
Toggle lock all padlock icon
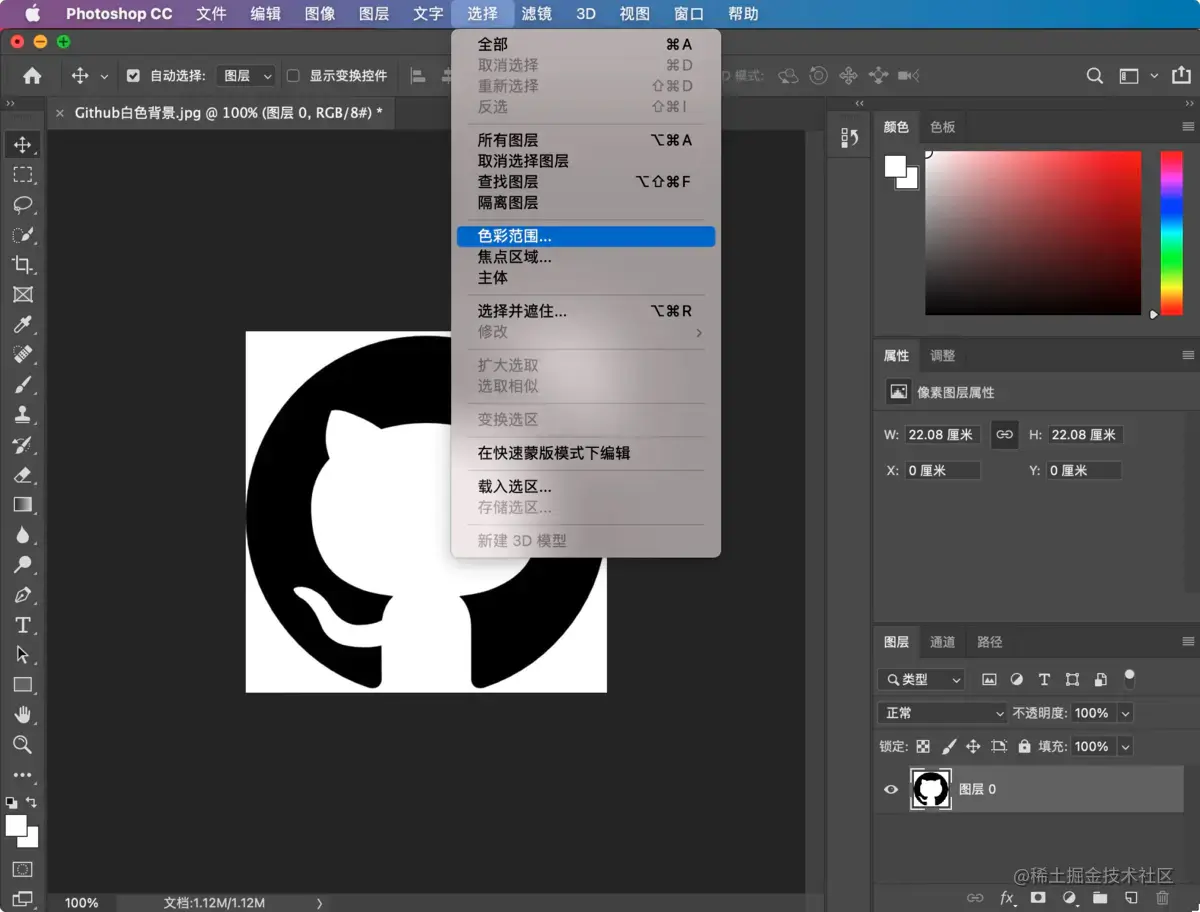pyautogui.click(x=1024, y=747)
